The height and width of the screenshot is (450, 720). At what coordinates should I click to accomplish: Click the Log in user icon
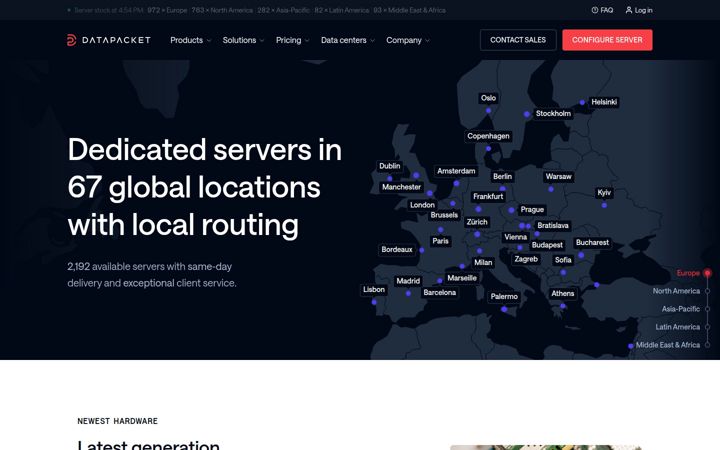(629, 10)
